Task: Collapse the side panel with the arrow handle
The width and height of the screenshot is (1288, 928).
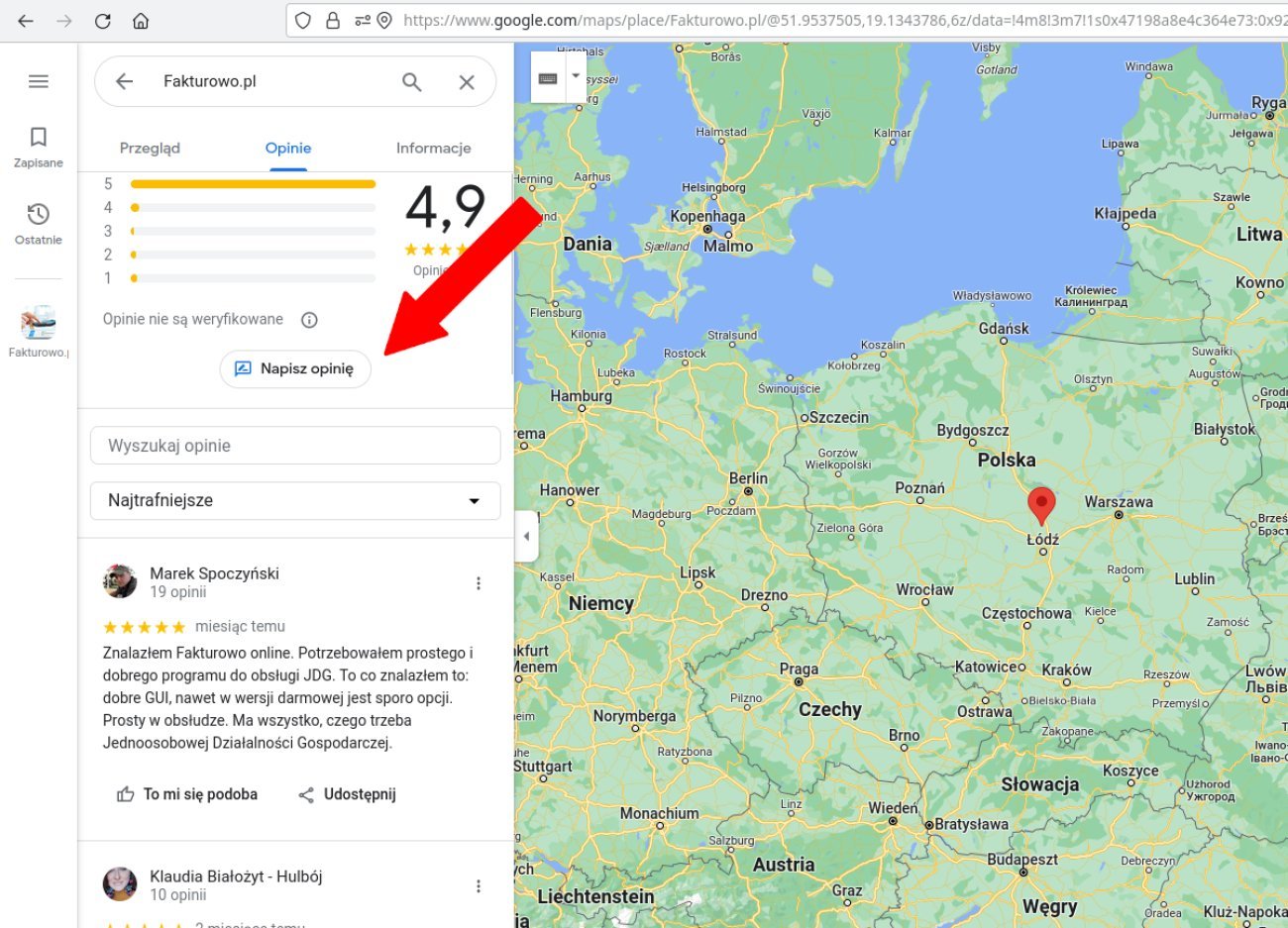Action: [526, 536]
